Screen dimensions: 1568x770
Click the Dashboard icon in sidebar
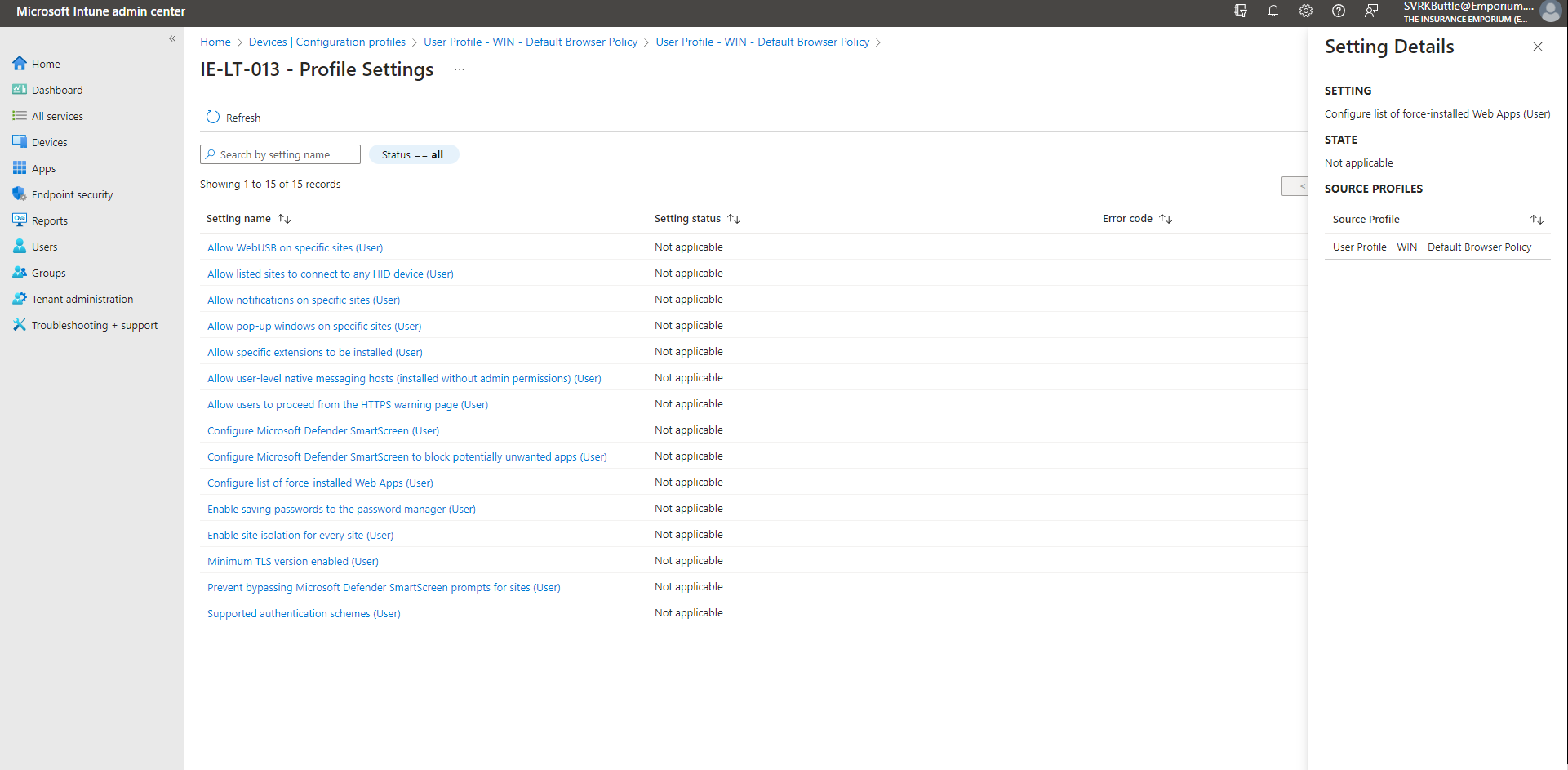pyautogui.click(x=20, y=89)
